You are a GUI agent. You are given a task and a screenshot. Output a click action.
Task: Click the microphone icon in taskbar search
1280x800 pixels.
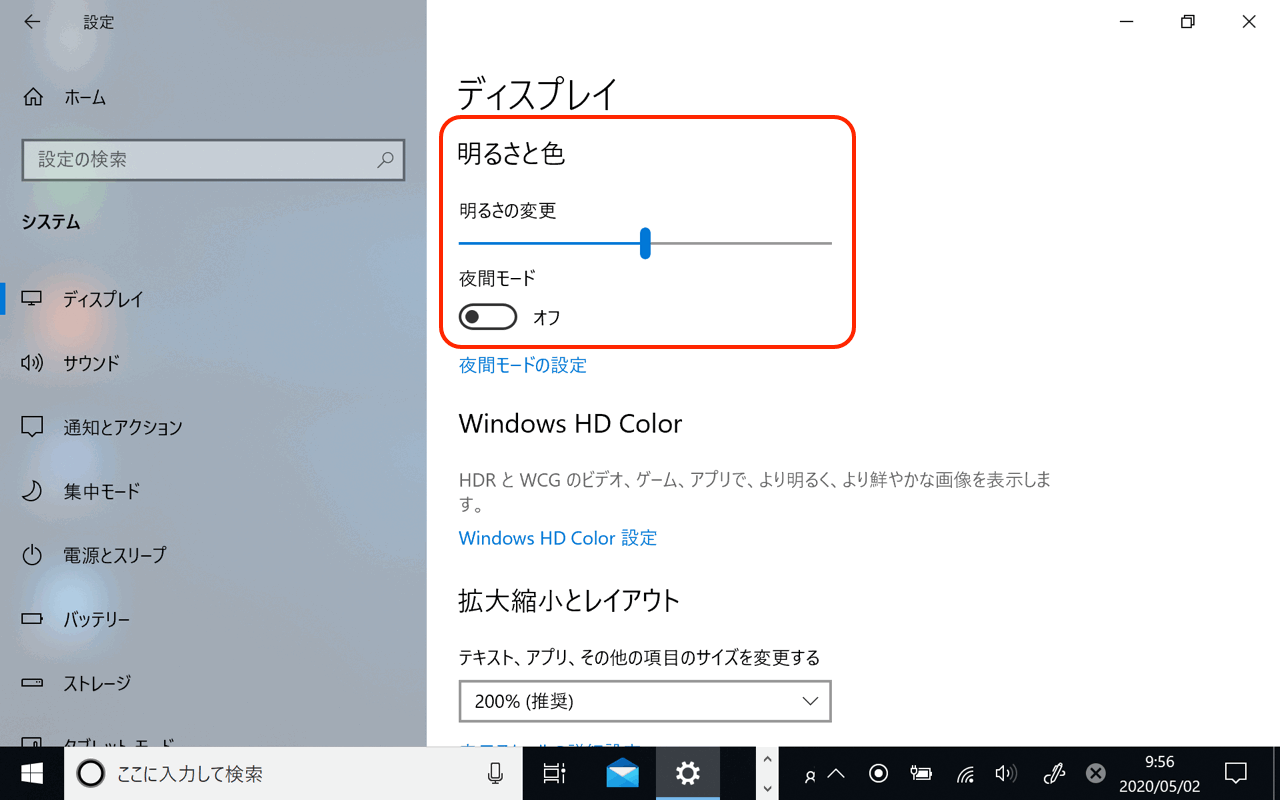point(495,773)
